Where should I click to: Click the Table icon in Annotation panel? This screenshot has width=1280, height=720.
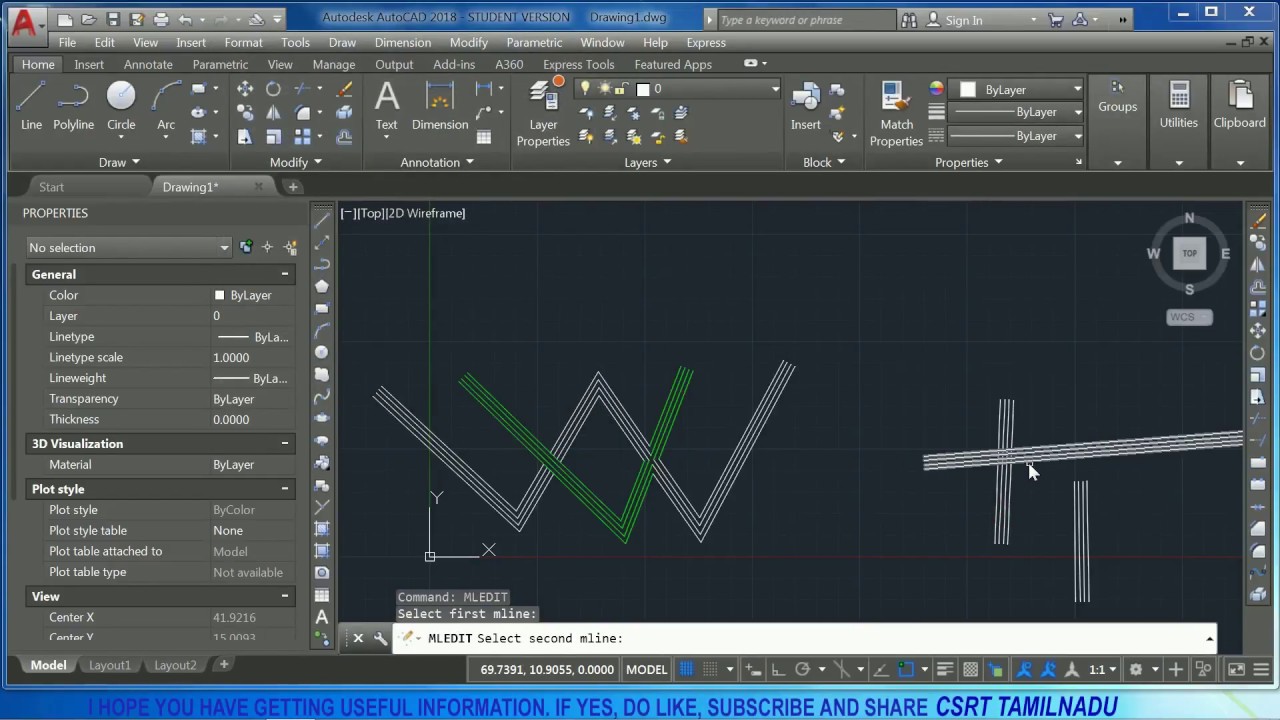(x=484, y=137)
